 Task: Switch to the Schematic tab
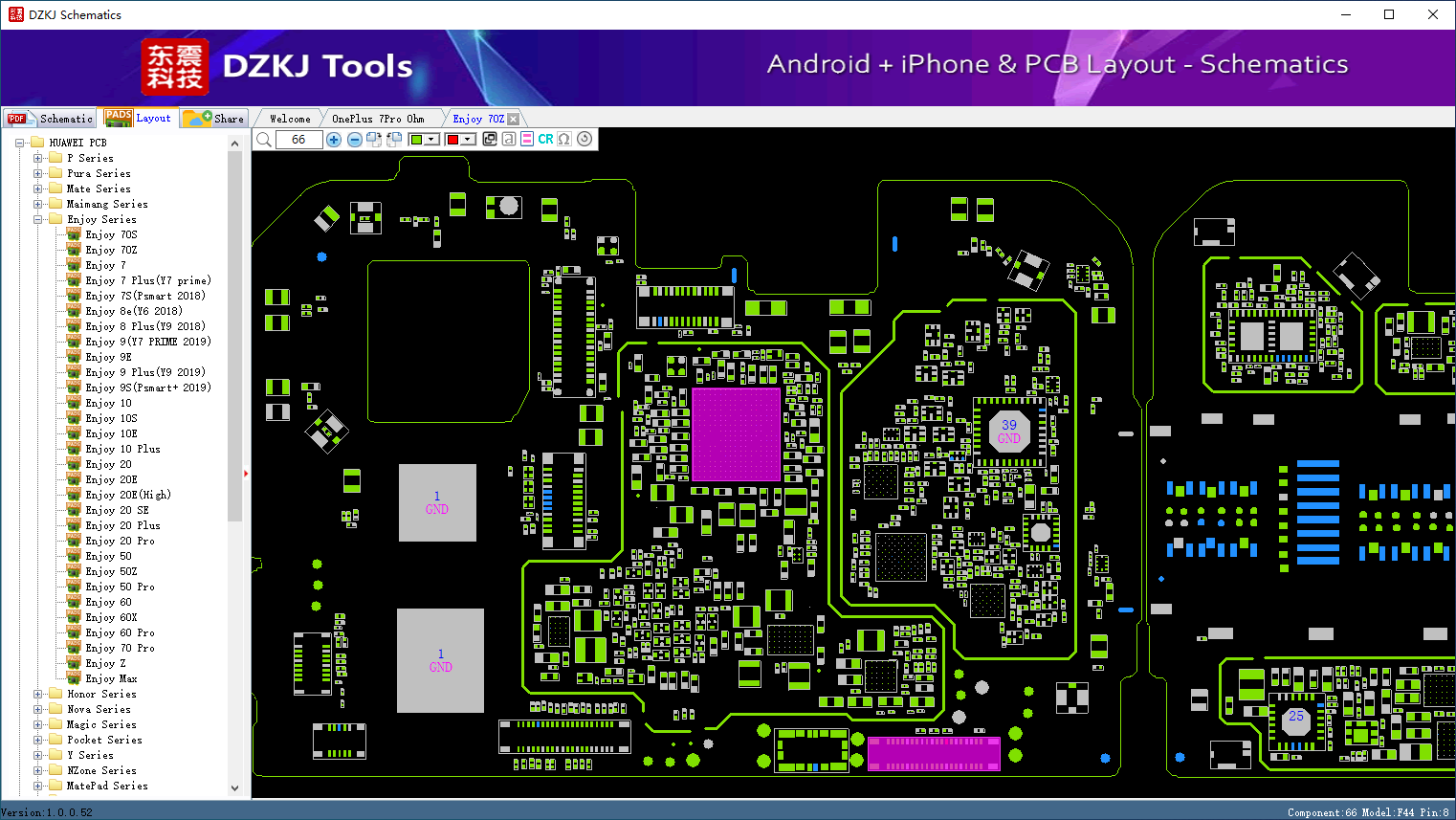click(51, 119)
